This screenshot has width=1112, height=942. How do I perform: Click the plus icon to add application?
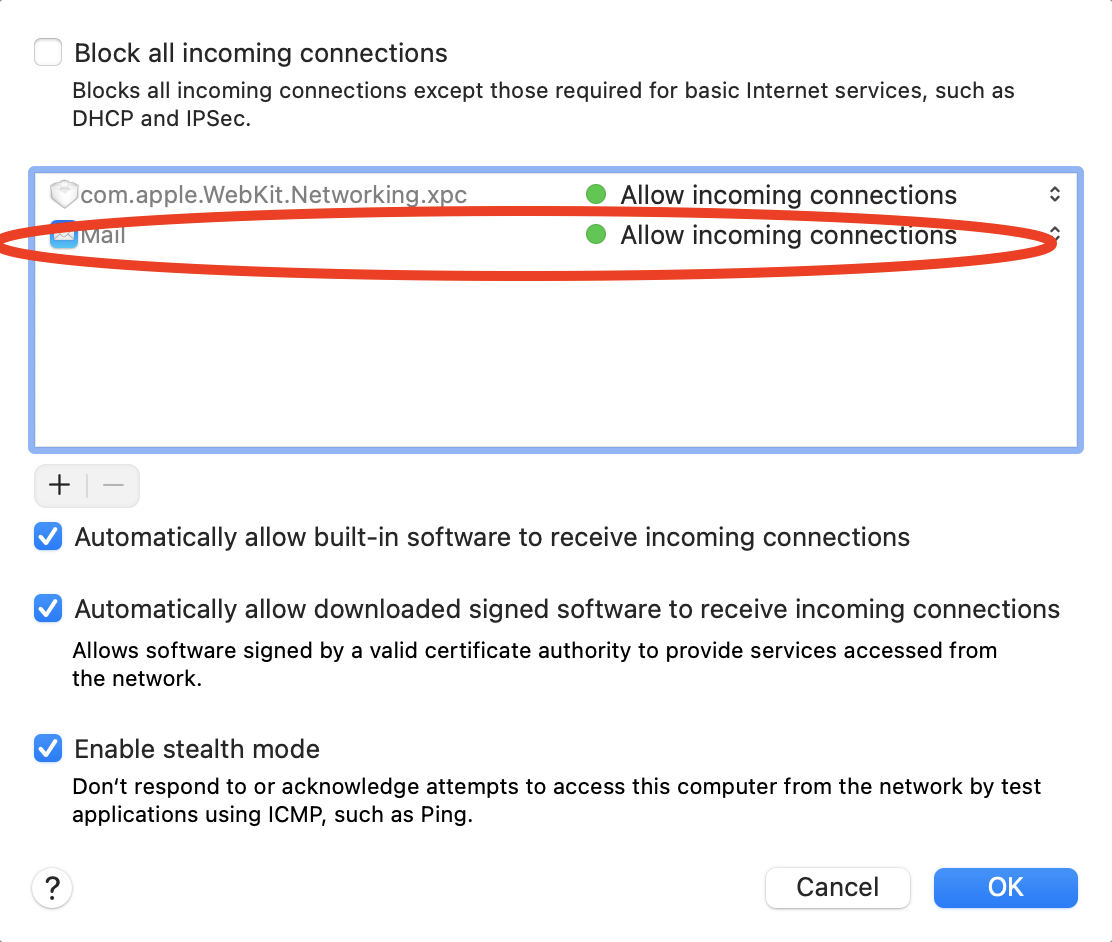[x=60, y=486]
